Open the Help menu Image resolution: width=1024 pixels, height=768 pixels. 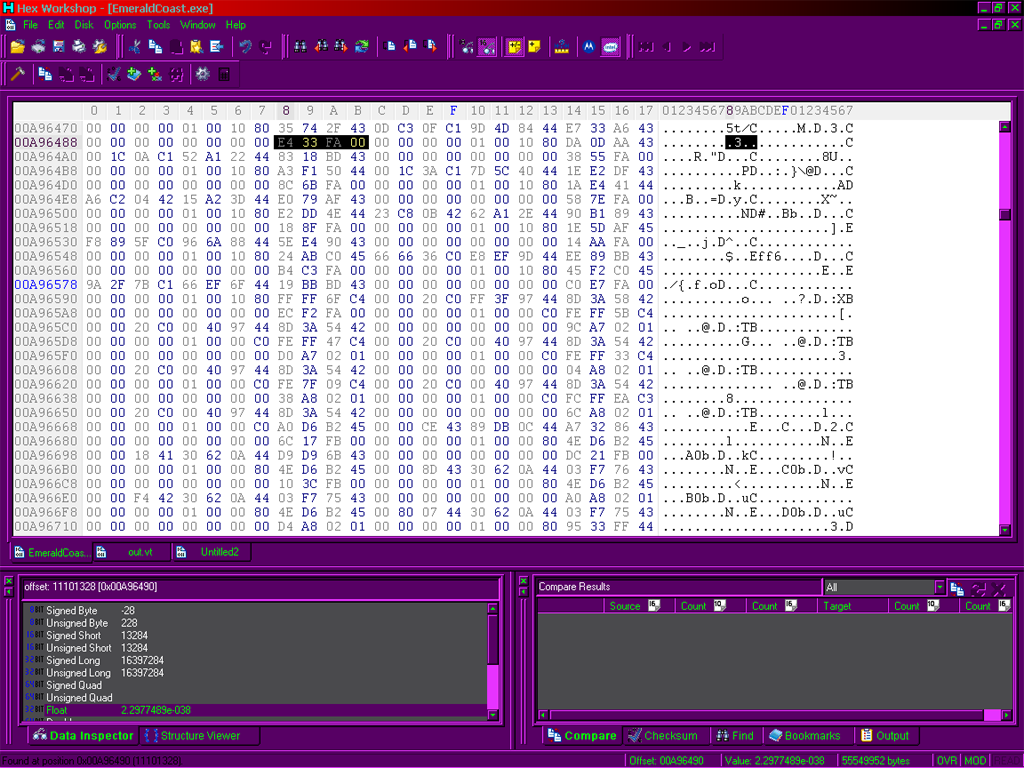(236, 25)
